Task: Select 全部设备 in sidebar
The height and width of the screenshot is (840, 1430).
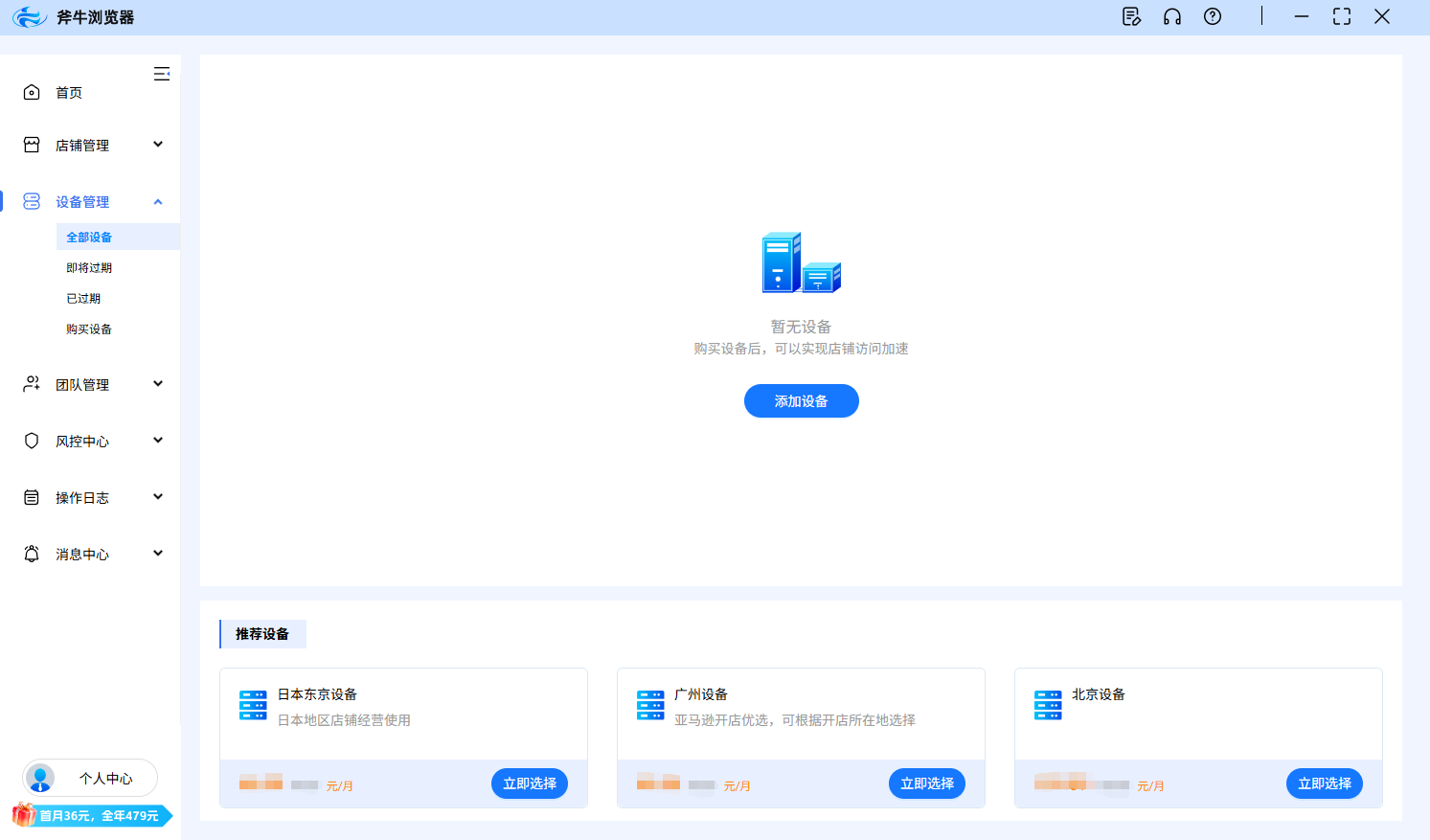Action: pyautogui.click(x=89, y=238)
